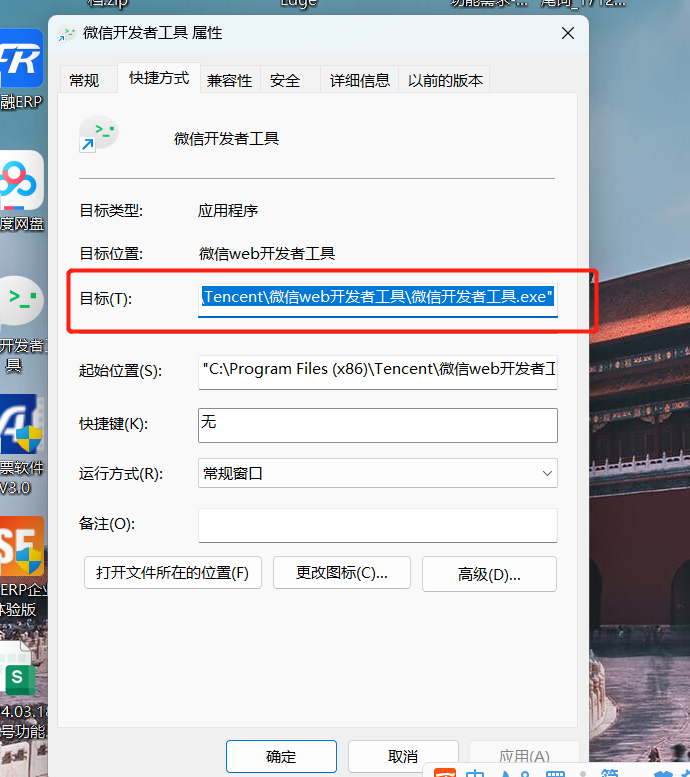Confirm with the 确定 button
This screenshot has width=690, height=777.
281,756
